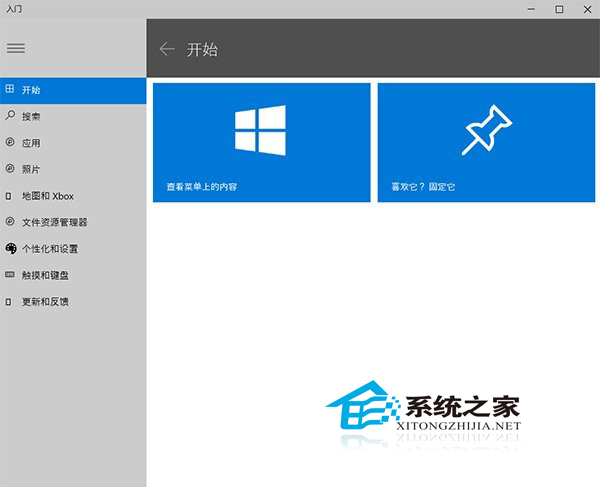Click the icon beside 文件资源管理器

pos(10,221)
